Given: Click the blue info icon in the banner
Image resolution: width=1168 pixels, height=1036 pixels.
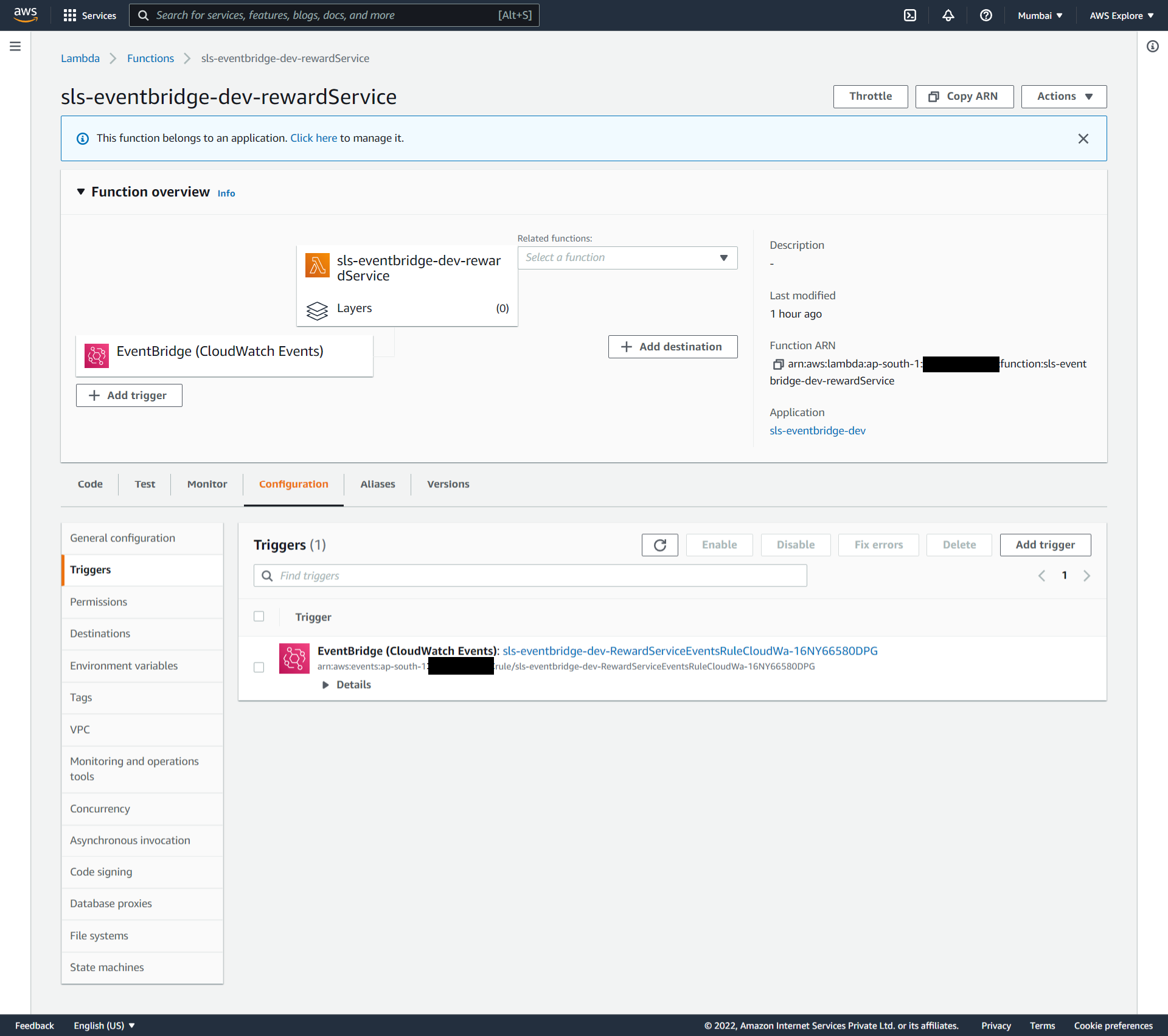Looking at the screenshot, I should pyautogui.click(x=83, y=139).
